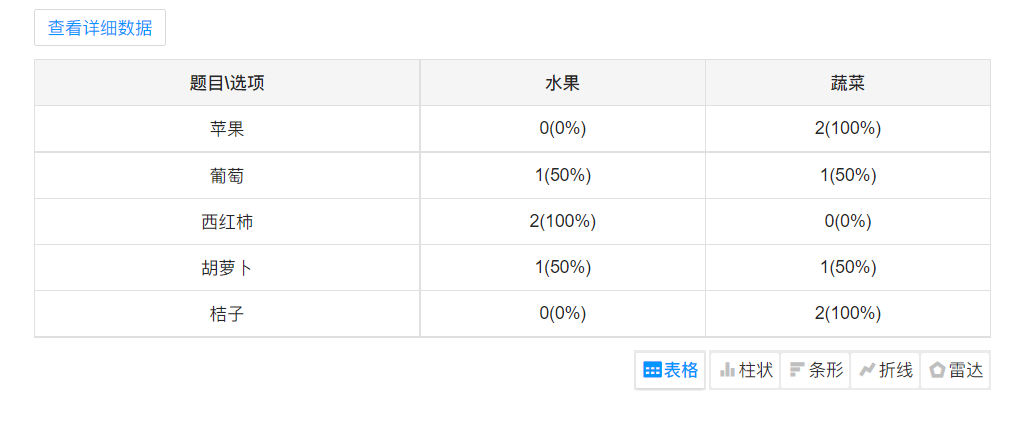Select the 蔬菜 column header
The height and width of the screenshot is (423, 1018).
coord(848,83)
